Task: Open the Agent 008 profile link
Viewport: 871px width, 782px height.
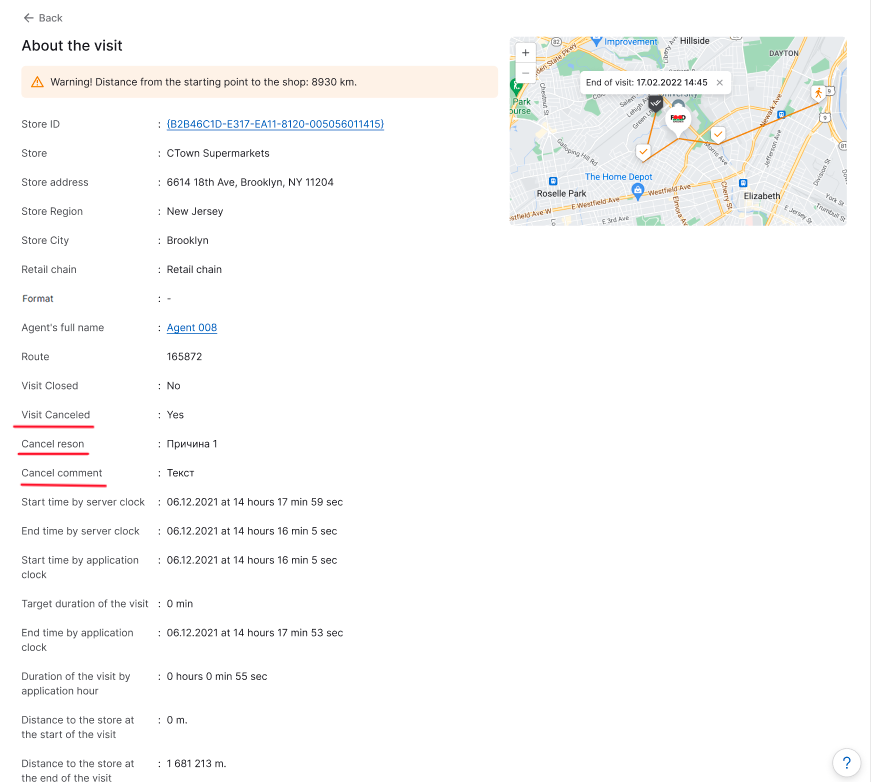Action: click(x=192, y=328)
